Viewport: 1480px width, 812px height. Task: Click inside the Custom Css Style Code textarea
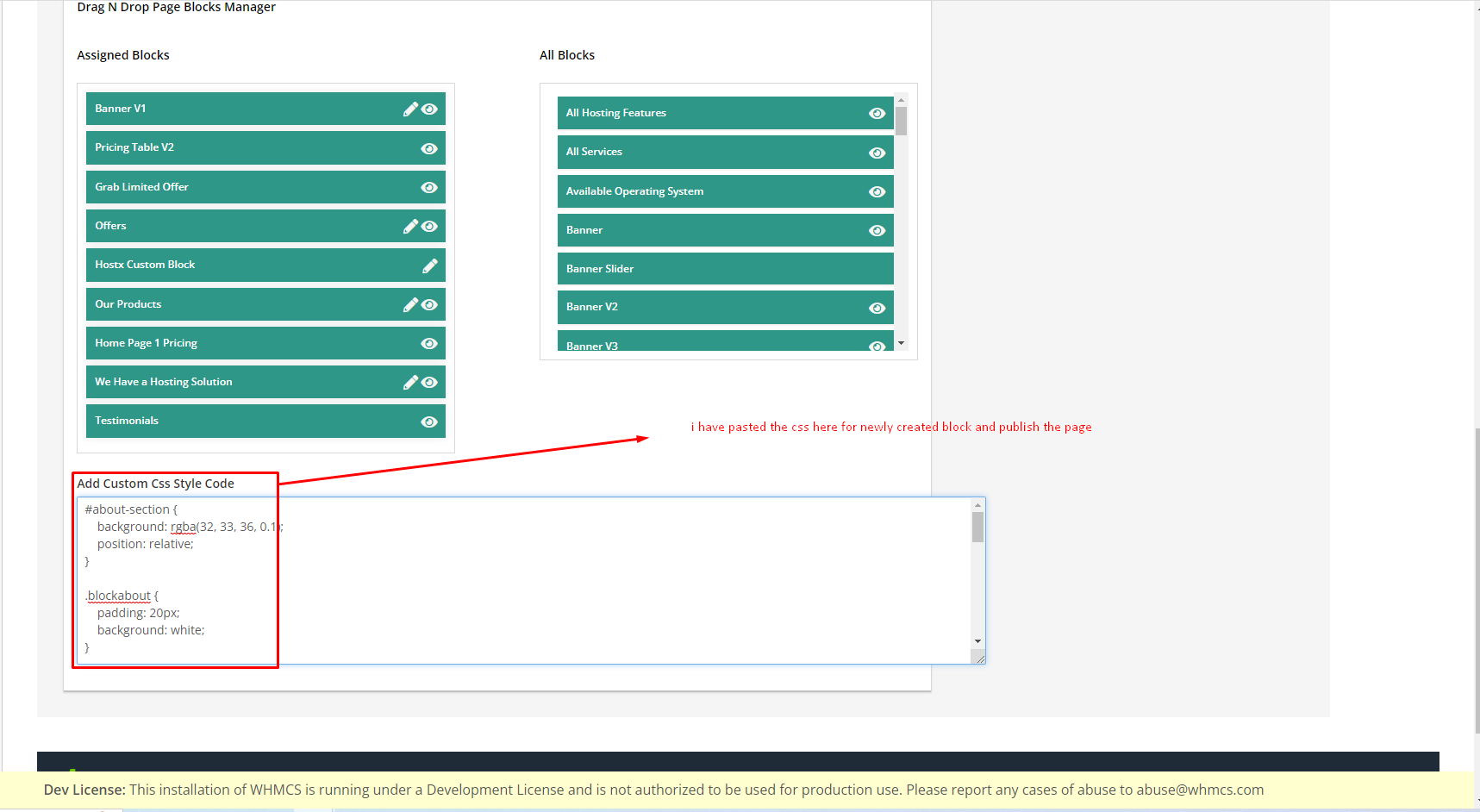531,580
